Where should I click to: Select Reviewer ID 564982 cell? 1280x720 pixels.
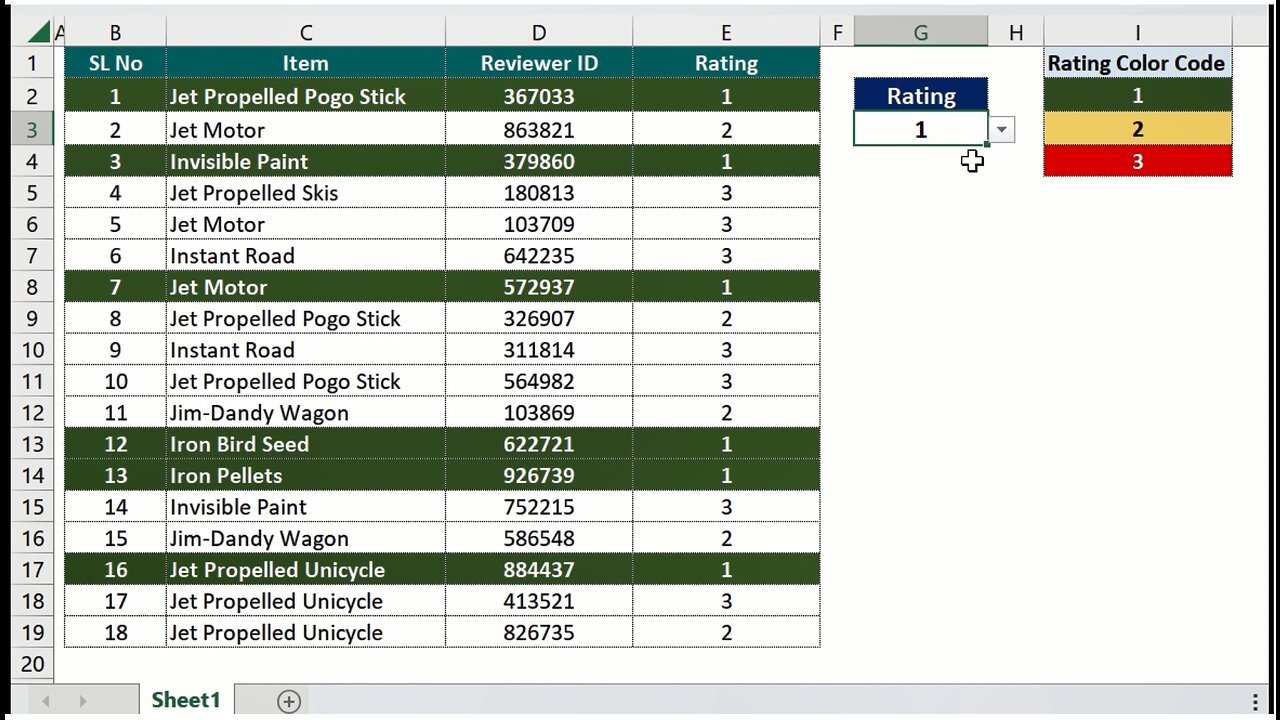coord(539,381)
